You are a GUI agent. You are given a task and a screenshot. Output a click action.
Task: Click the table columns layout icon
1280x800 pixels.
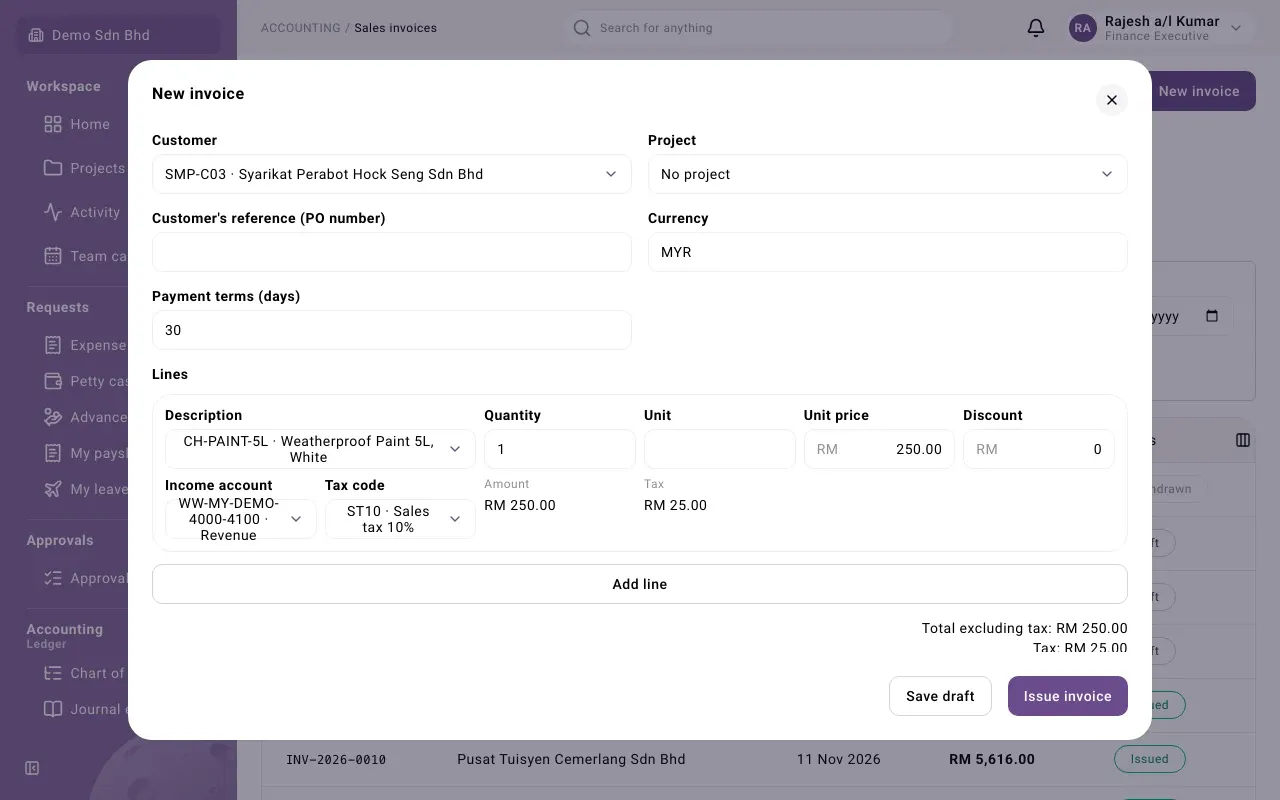pos(1243,440)
